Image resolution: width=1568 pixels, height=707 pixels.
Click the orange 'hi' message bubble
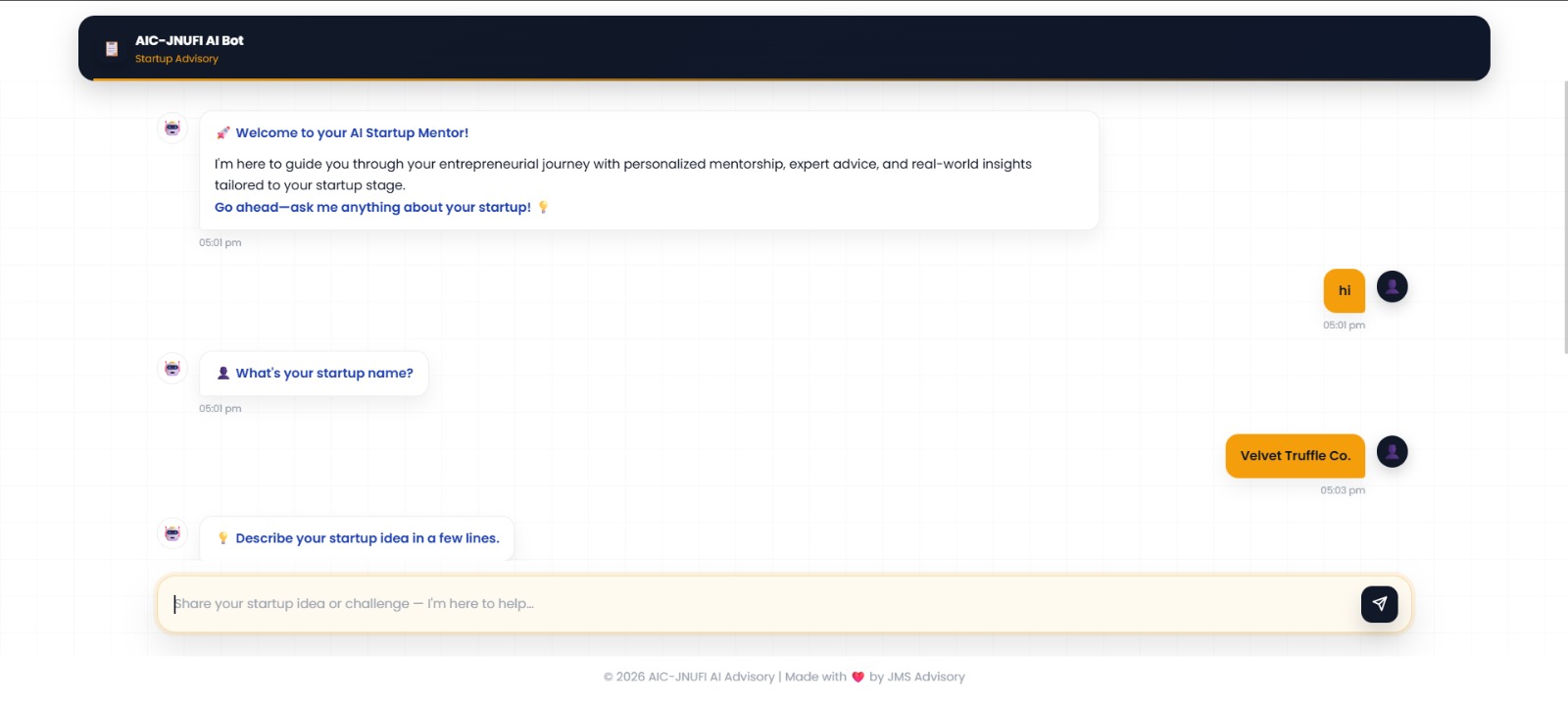pos(1344,291)
